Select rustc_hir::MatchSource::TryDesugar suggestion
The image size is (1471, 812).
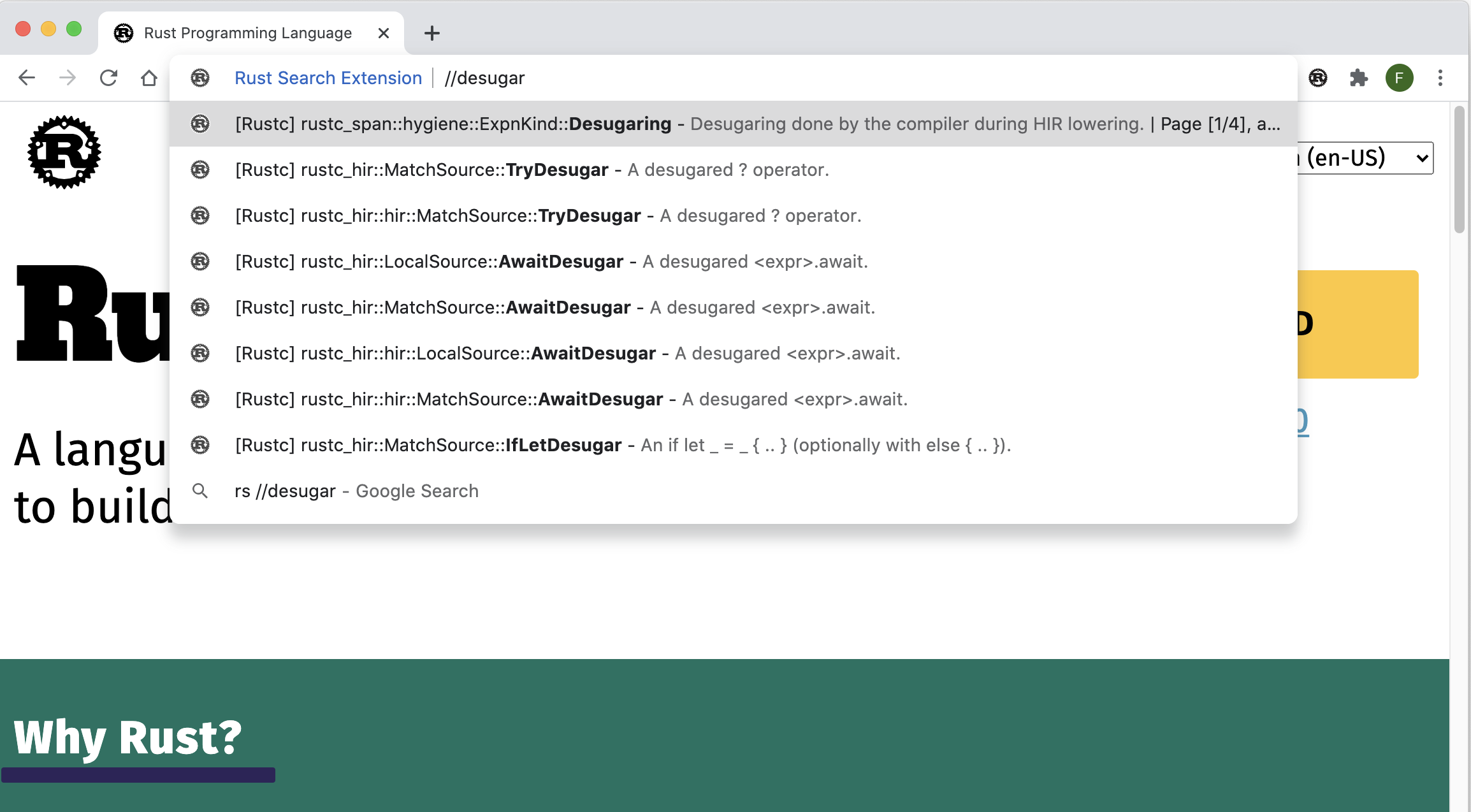point(734,170)
